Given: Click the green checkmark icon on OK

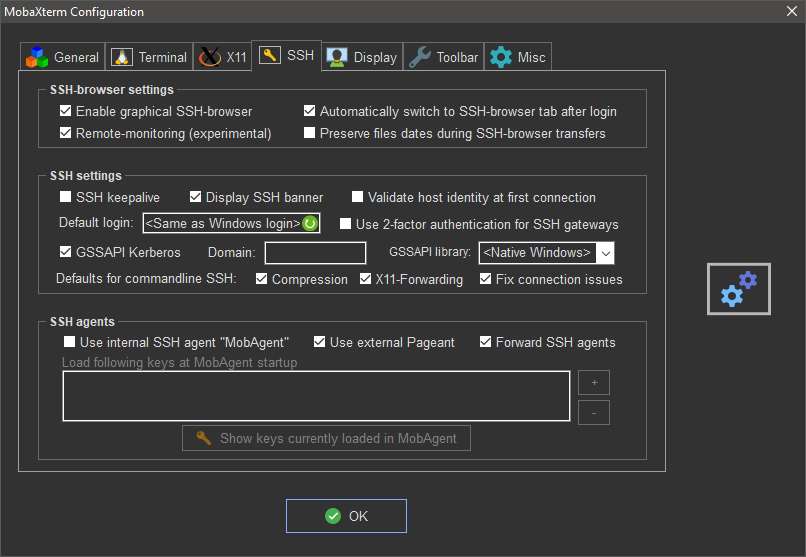Looking at the screenshot, I should (x=333, y=516).
